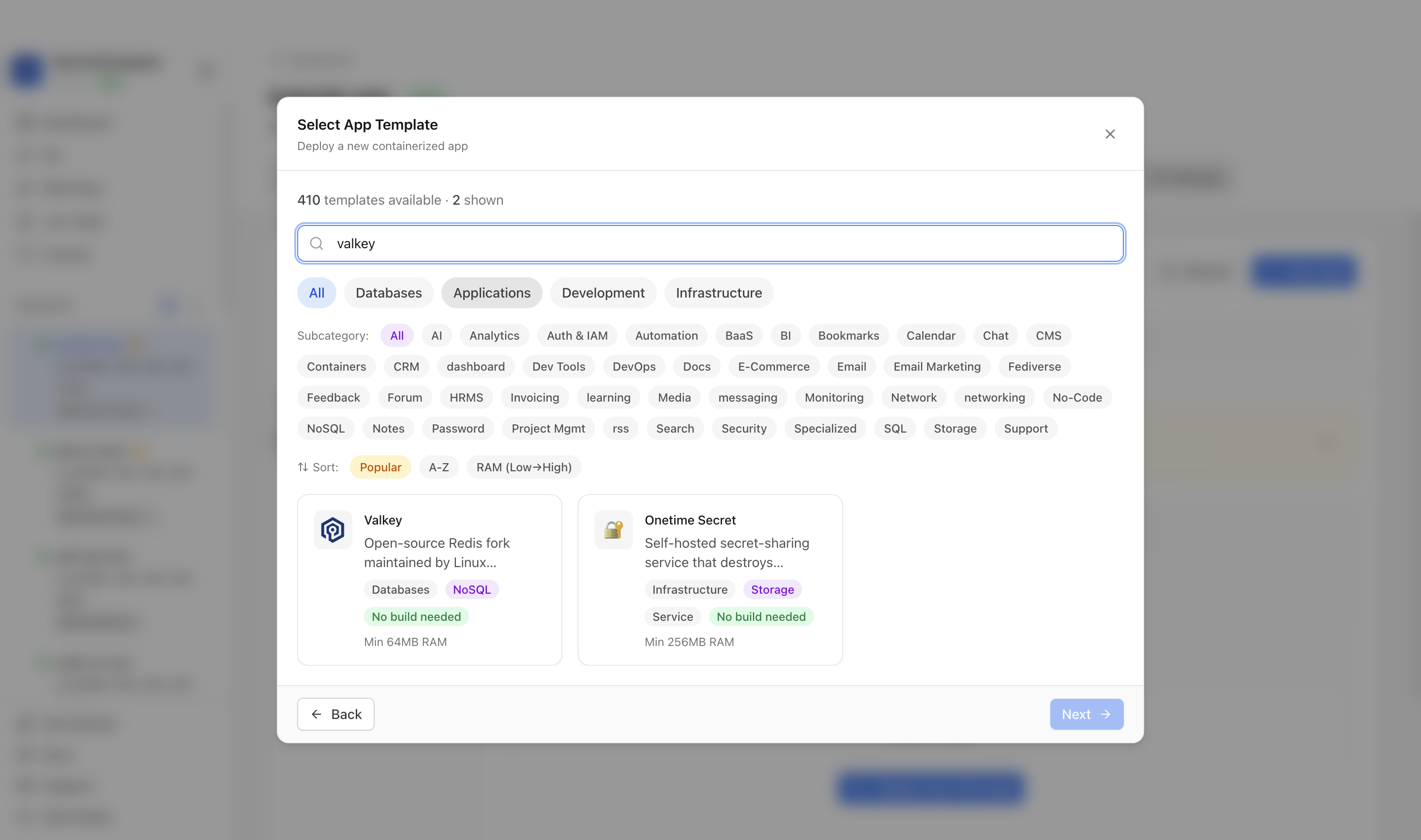1421x840 pixels.
Task: Filter by Containers subcategory
Action: pos(336,367)
